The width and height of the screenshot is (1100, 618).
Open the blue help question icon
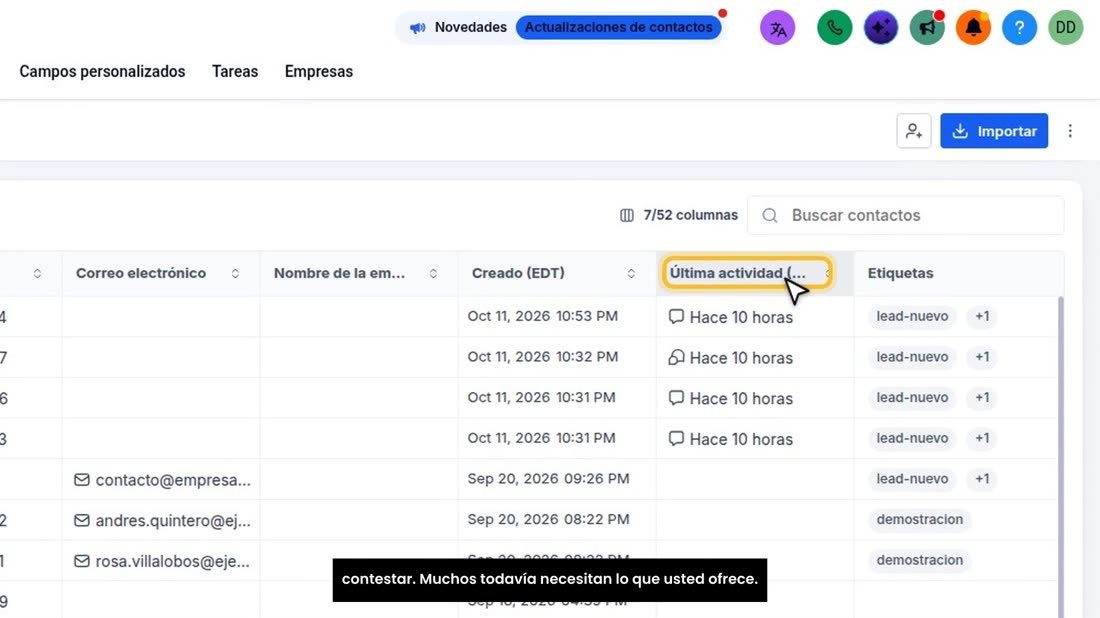point(1019,28)
